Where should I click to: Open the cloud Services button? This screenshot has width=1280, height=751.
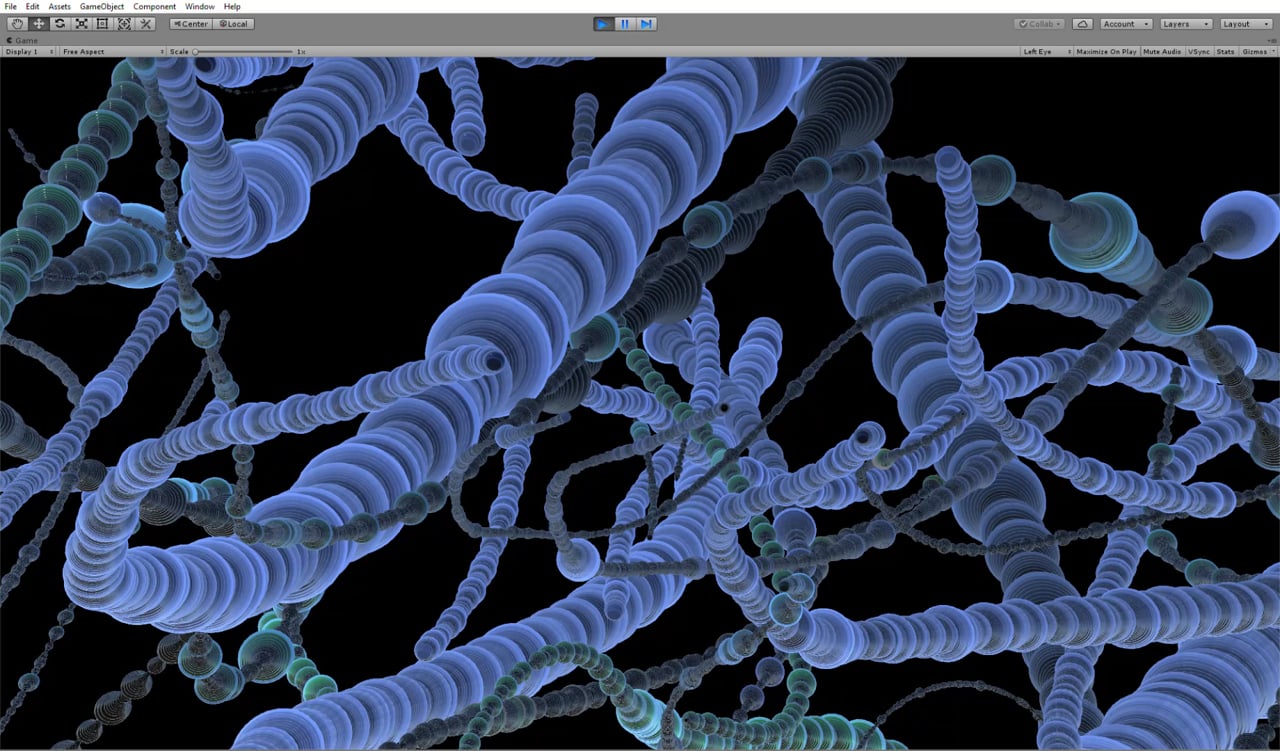click(x=1082, y=23)
